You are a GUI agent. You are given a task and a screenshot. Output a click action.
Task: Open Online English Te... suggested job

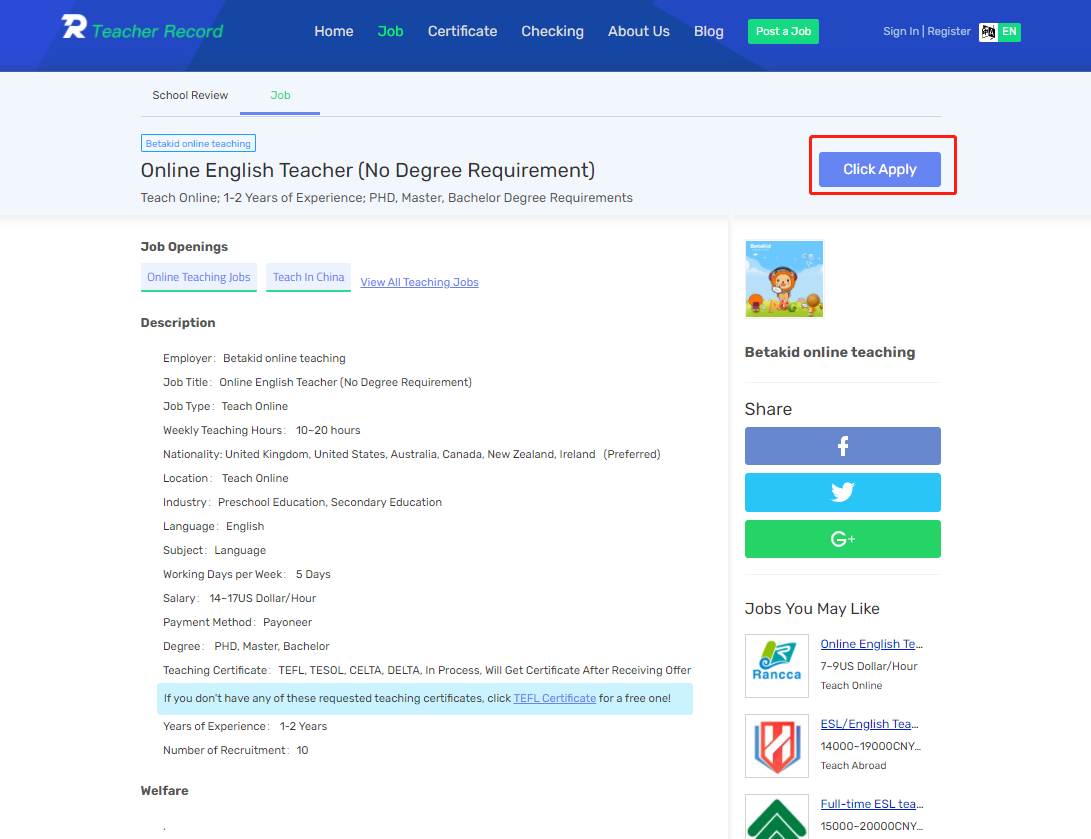(871, 644)
